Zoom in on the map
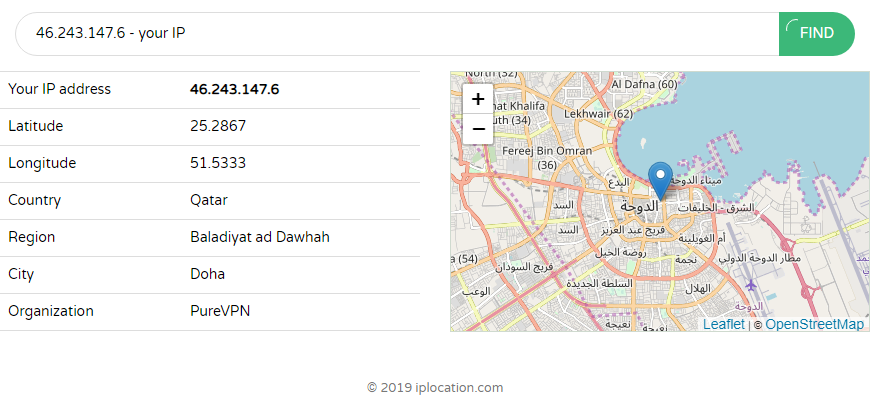This screenshot has width=882, height=403. pos(478,99)
